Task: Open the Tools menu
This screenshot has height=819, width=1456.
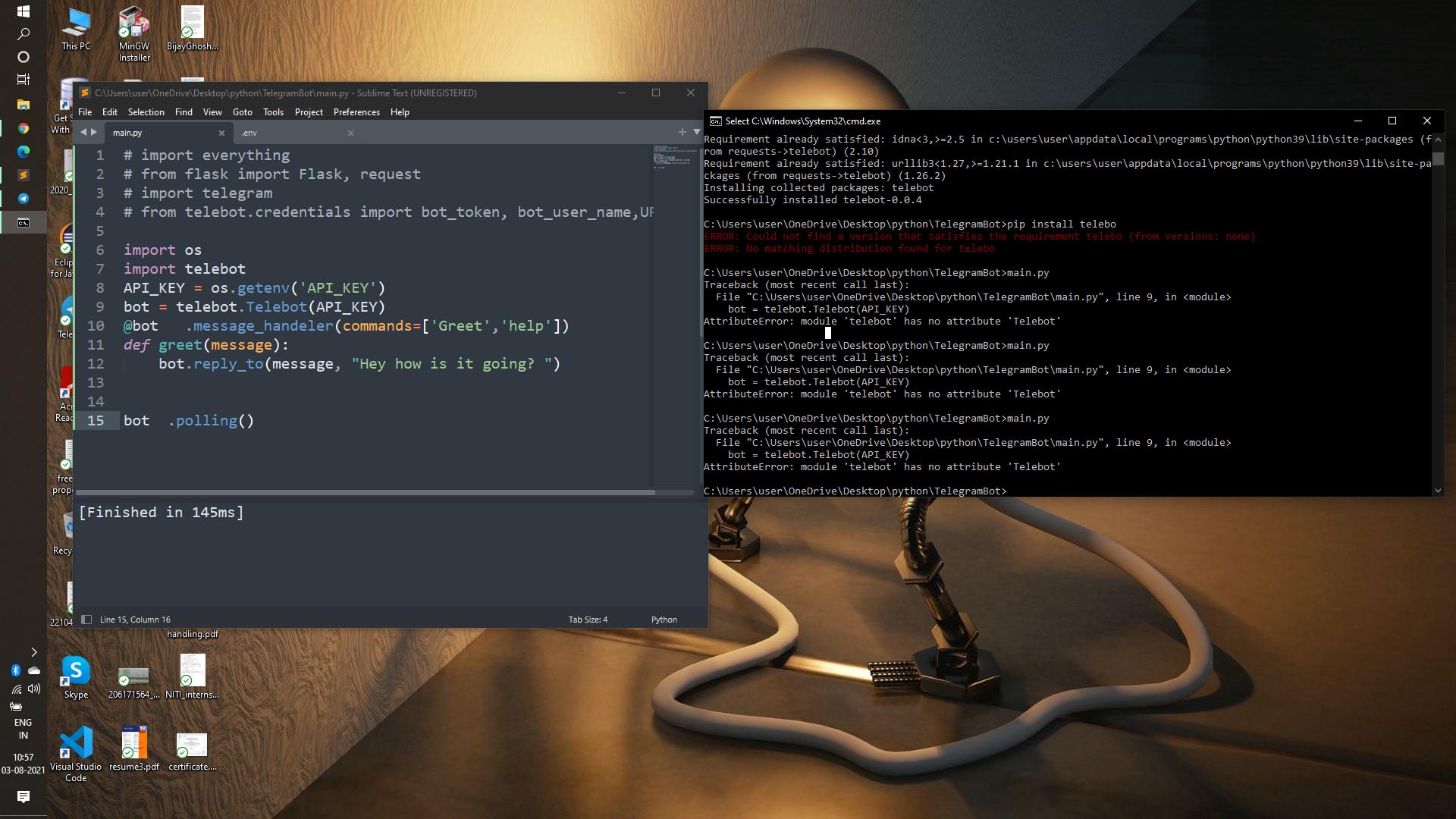Action: [273, 112]
